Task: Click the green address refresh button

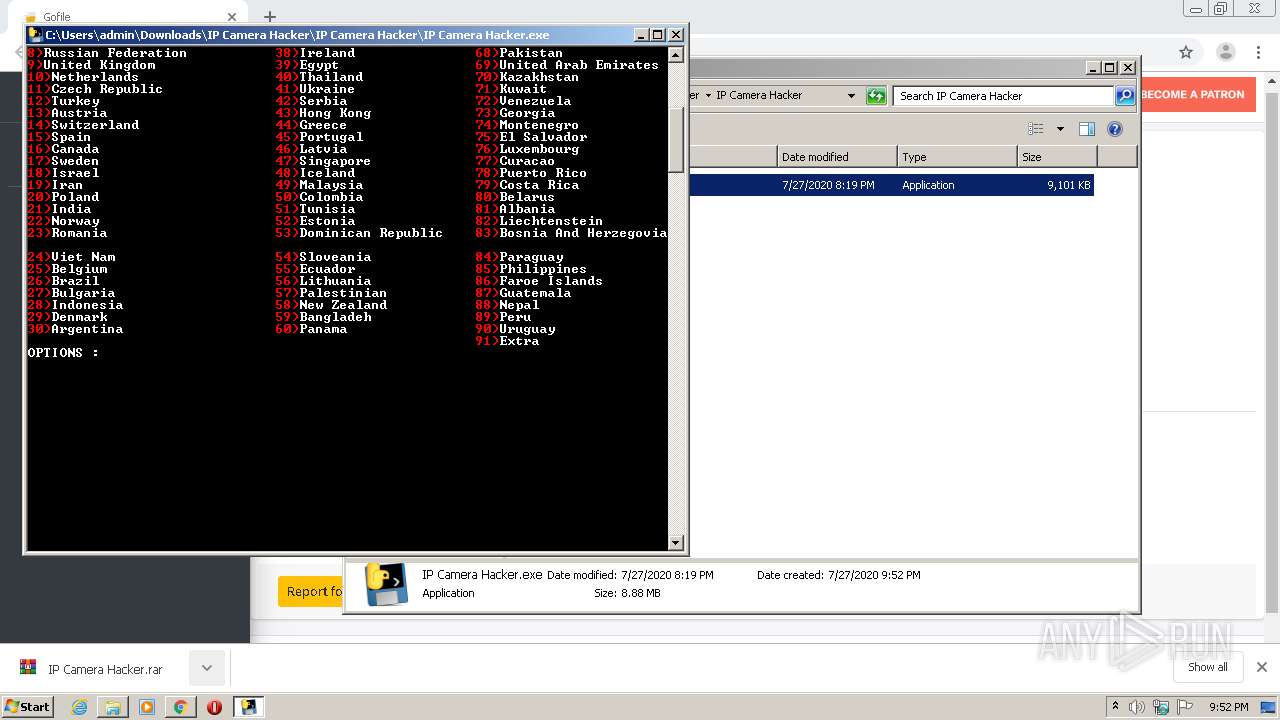Action: pos(876,96)
